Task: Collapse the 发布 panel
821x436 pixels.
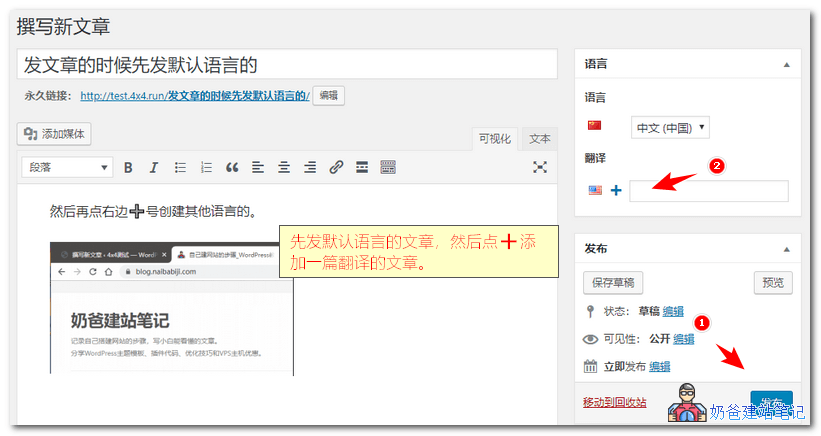Action: 786,248
